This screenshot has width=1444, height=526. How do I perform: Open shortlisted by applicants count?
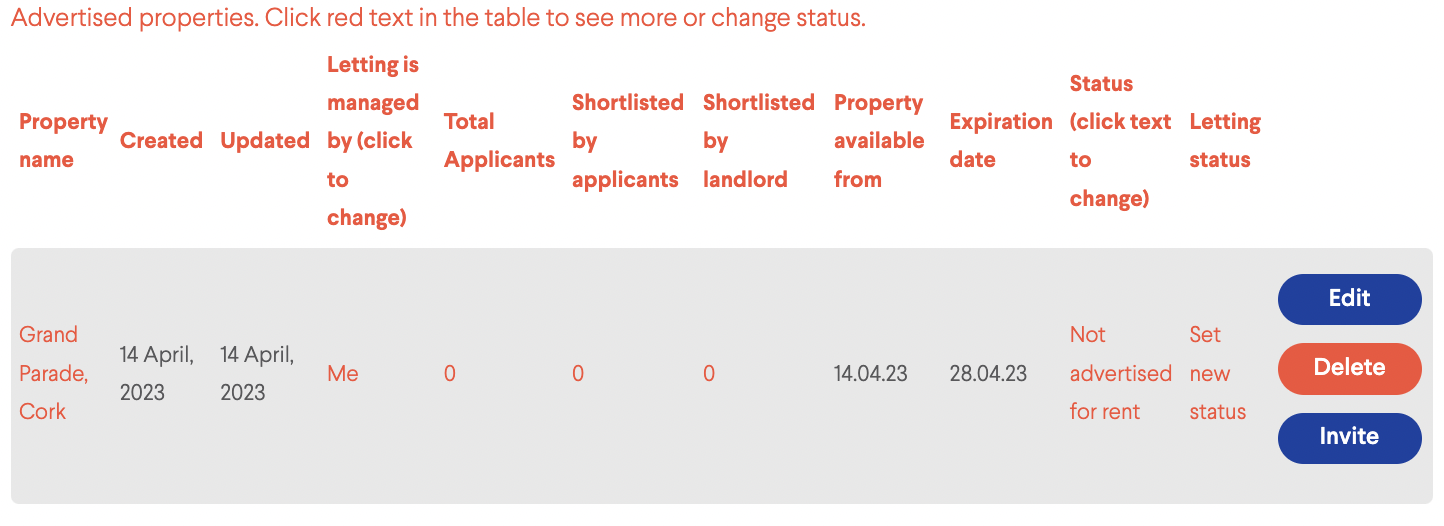click(x=578, y=374)
